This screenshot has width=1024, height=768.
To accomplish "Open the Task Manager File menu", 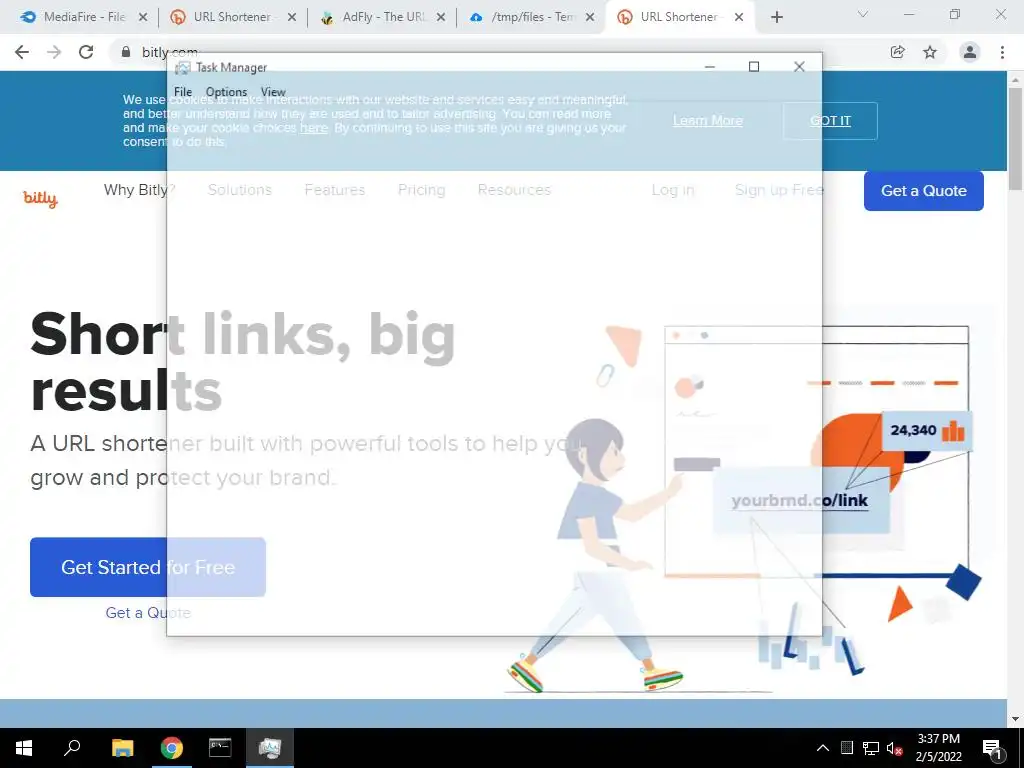I will point(183,92).
